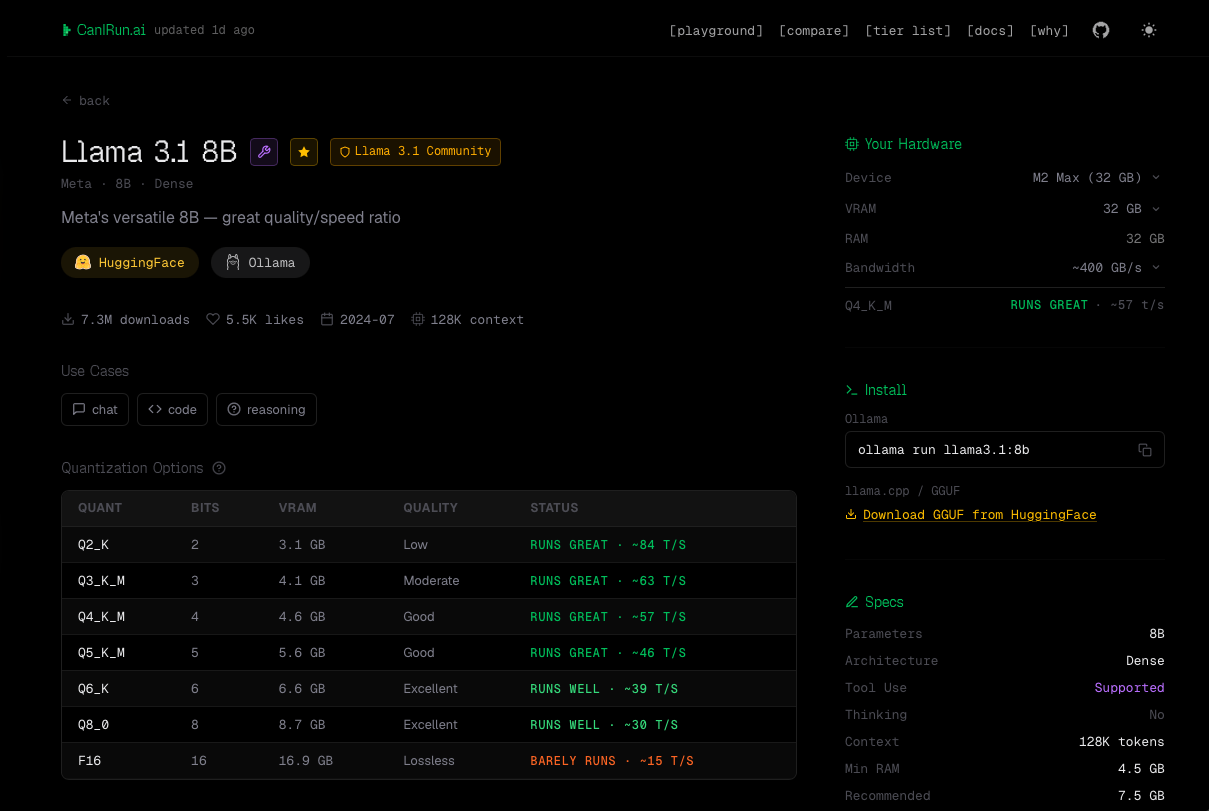Image resolution: width=1209 pixels, height=811 pixels.
Task: Click the CanIRun.ai logo
Action: pyautogui.click(x=104, y=30)
